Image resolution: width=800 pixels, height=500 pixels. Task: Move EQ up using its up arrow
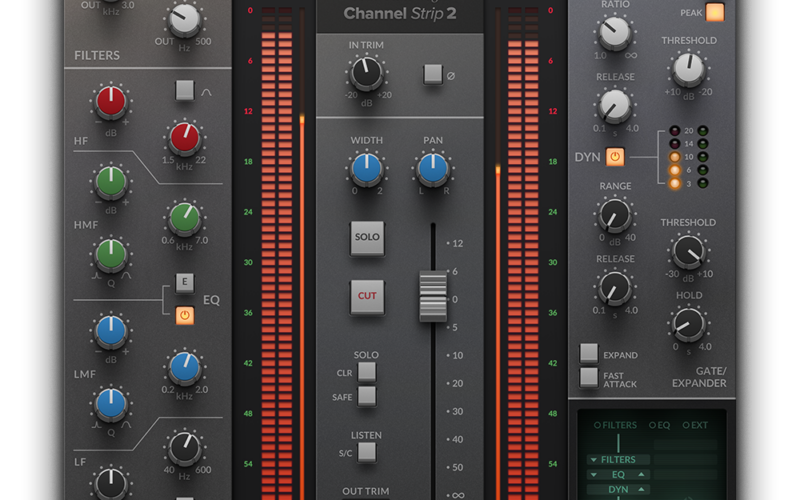(x=641, y=474)
